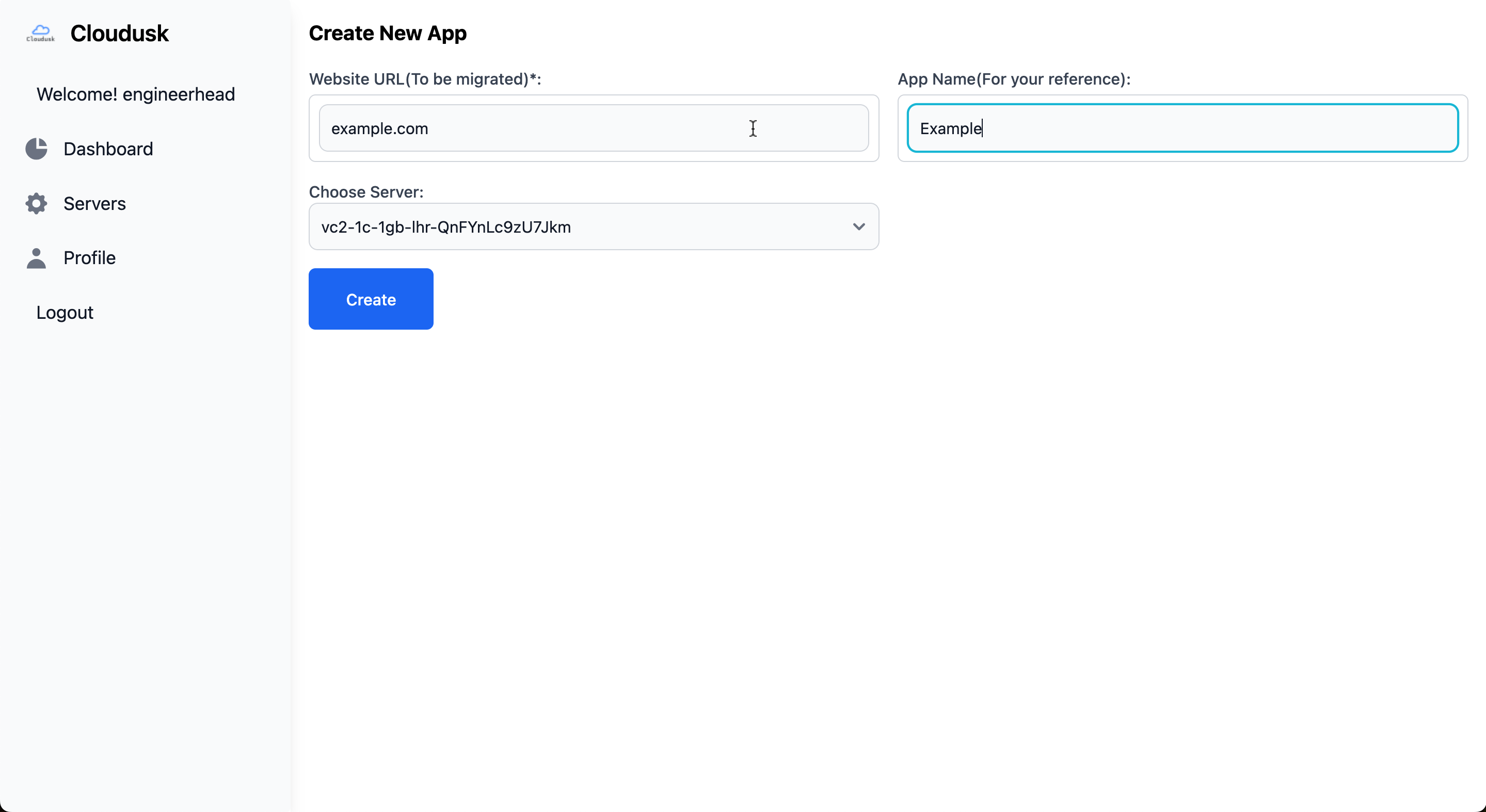Select server vc2-1c-1gb-lhr in the dropdown
The width and height of the screenshot is (1486, 812).
click(446, 226)
